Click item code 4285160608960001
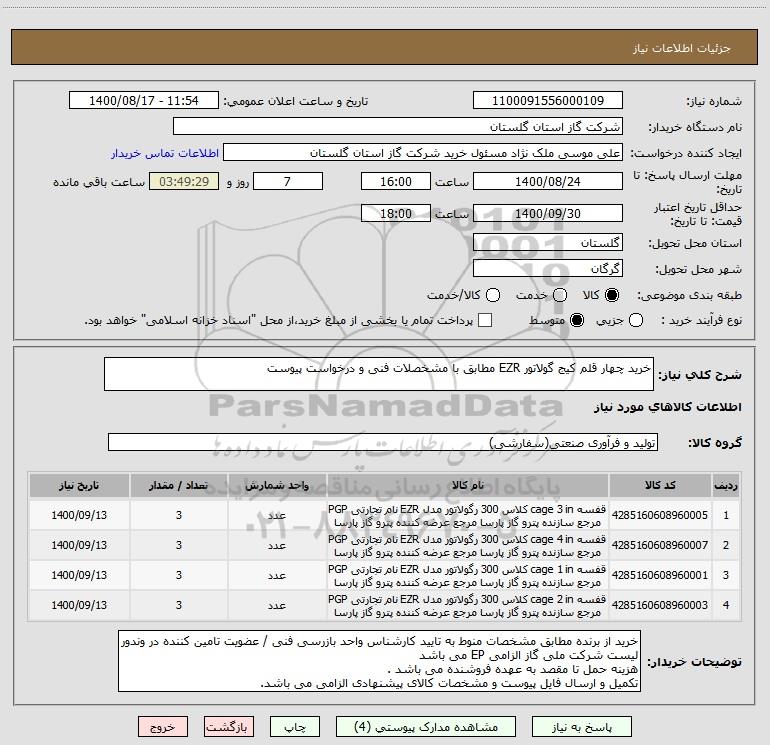The image size is (770, 745). pos(660,575)
